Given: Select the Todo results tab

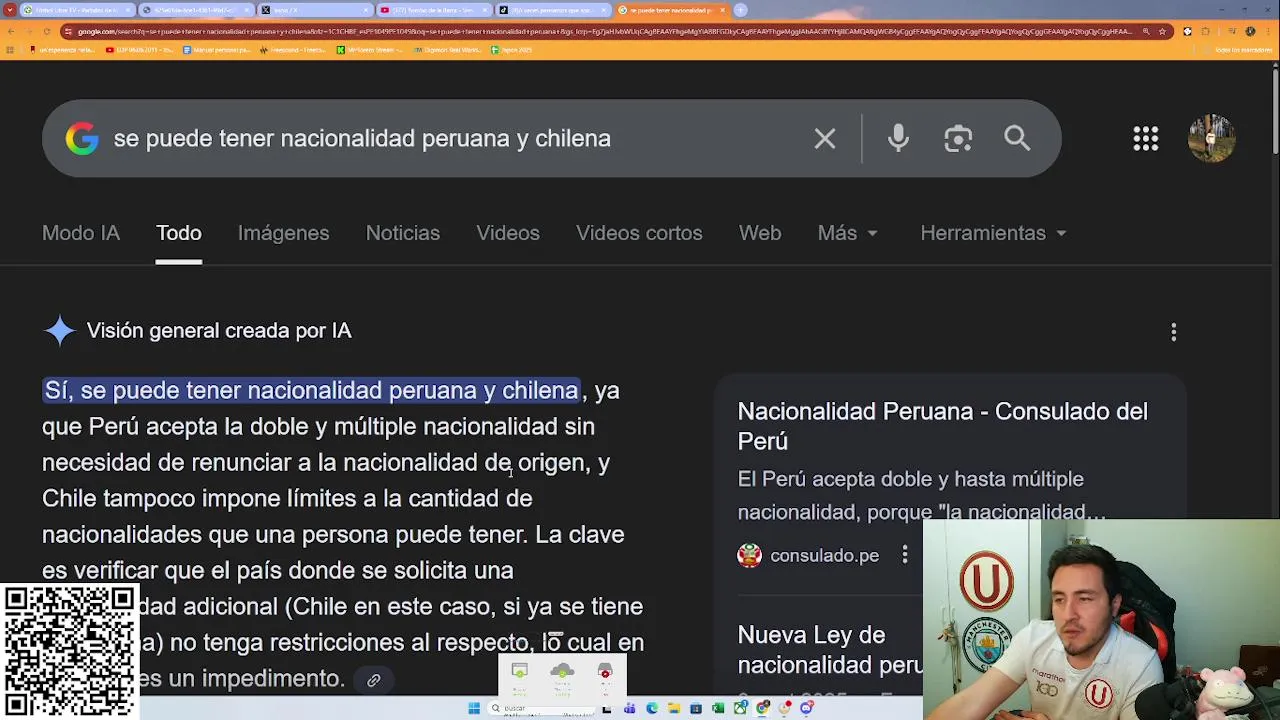Looking at the screenshot, I should coord(179,233).
